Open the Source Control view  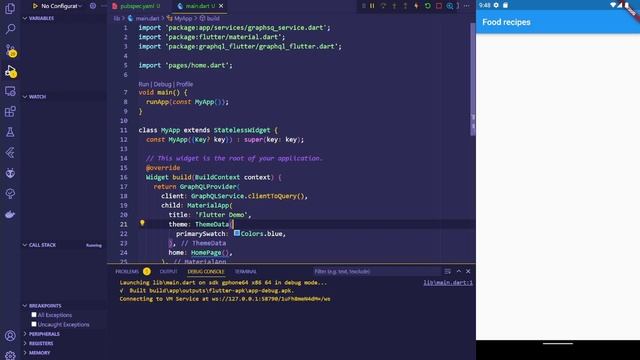(x=10, y=50)
